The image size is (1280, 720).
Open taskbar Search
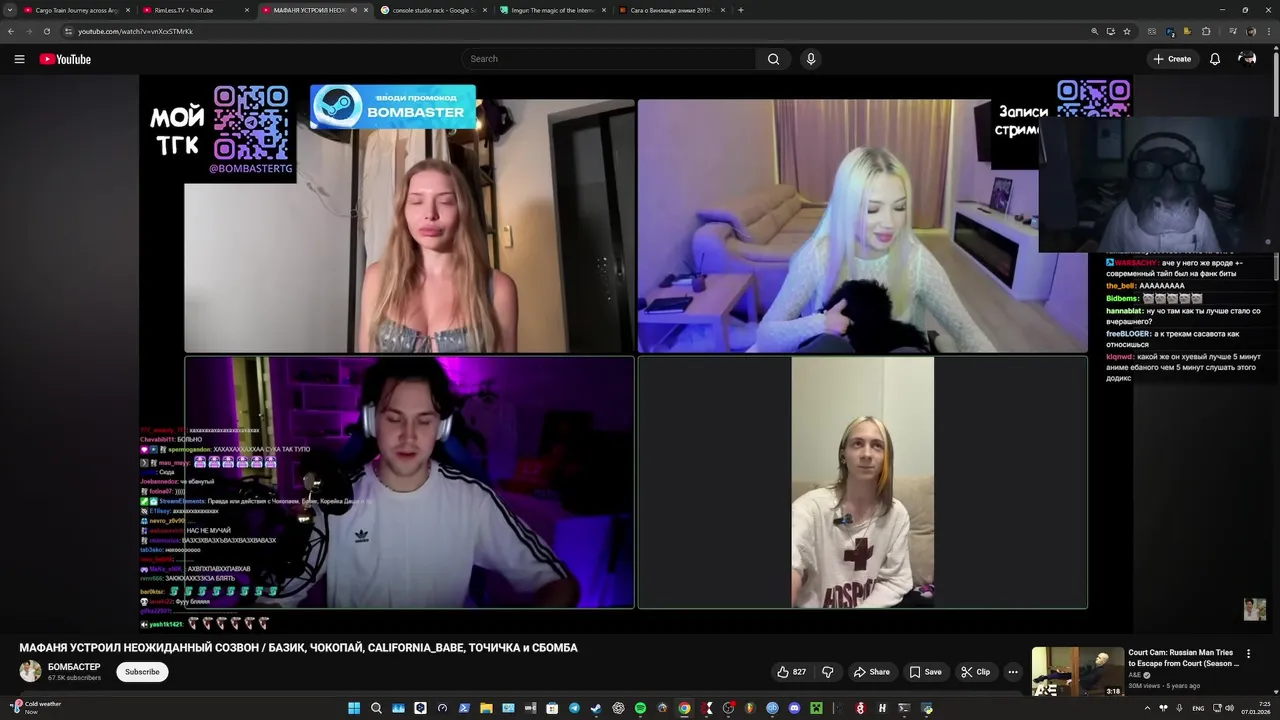376,708
